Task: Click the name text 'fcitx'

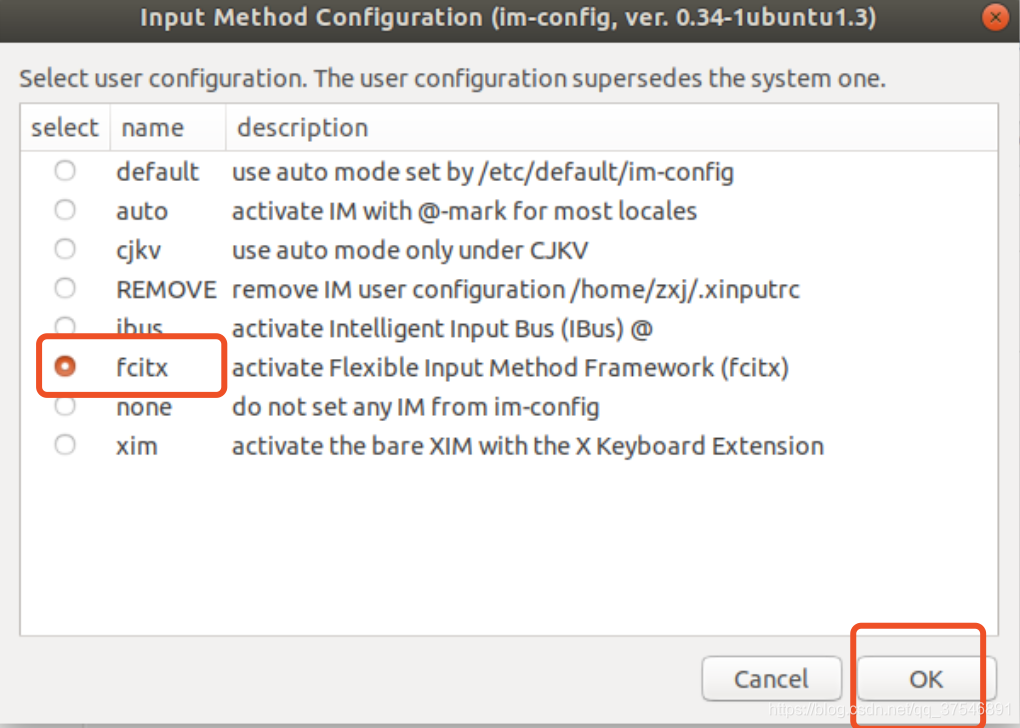Action: [142, 368]
